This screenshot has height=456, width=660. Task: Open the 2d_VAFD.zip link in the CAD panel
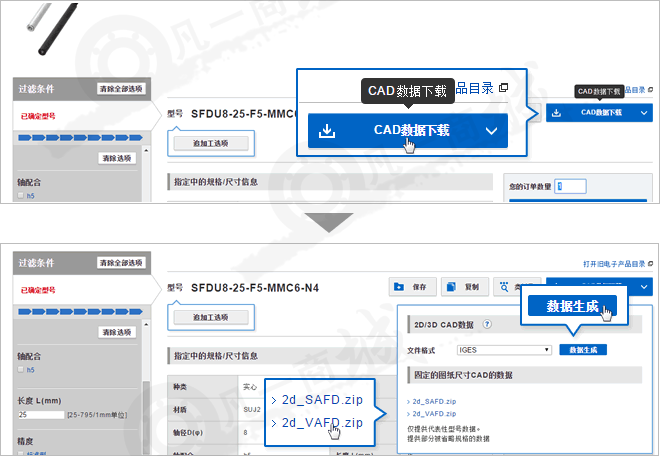[434, 413]
